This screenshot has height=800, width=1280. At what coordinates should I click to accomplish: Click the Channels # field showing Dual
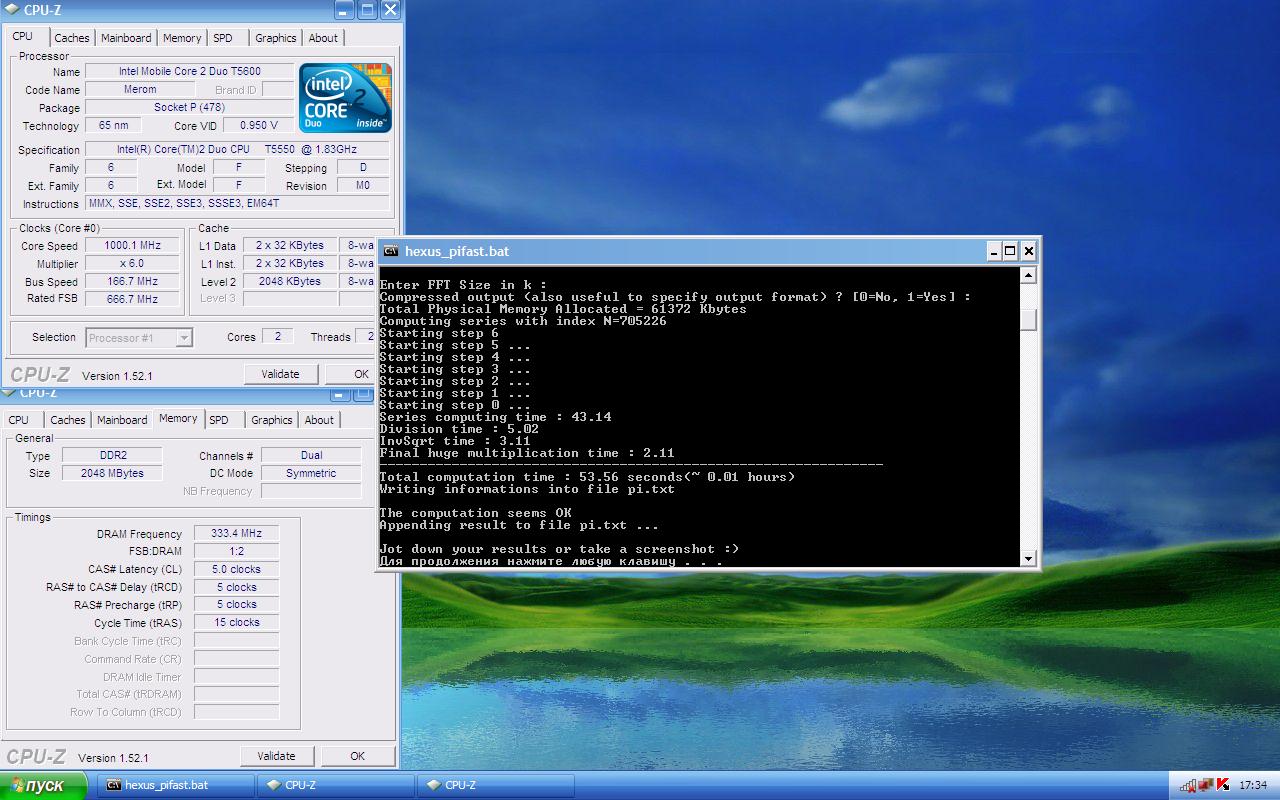pyautogui.click(x=311, y=456)
